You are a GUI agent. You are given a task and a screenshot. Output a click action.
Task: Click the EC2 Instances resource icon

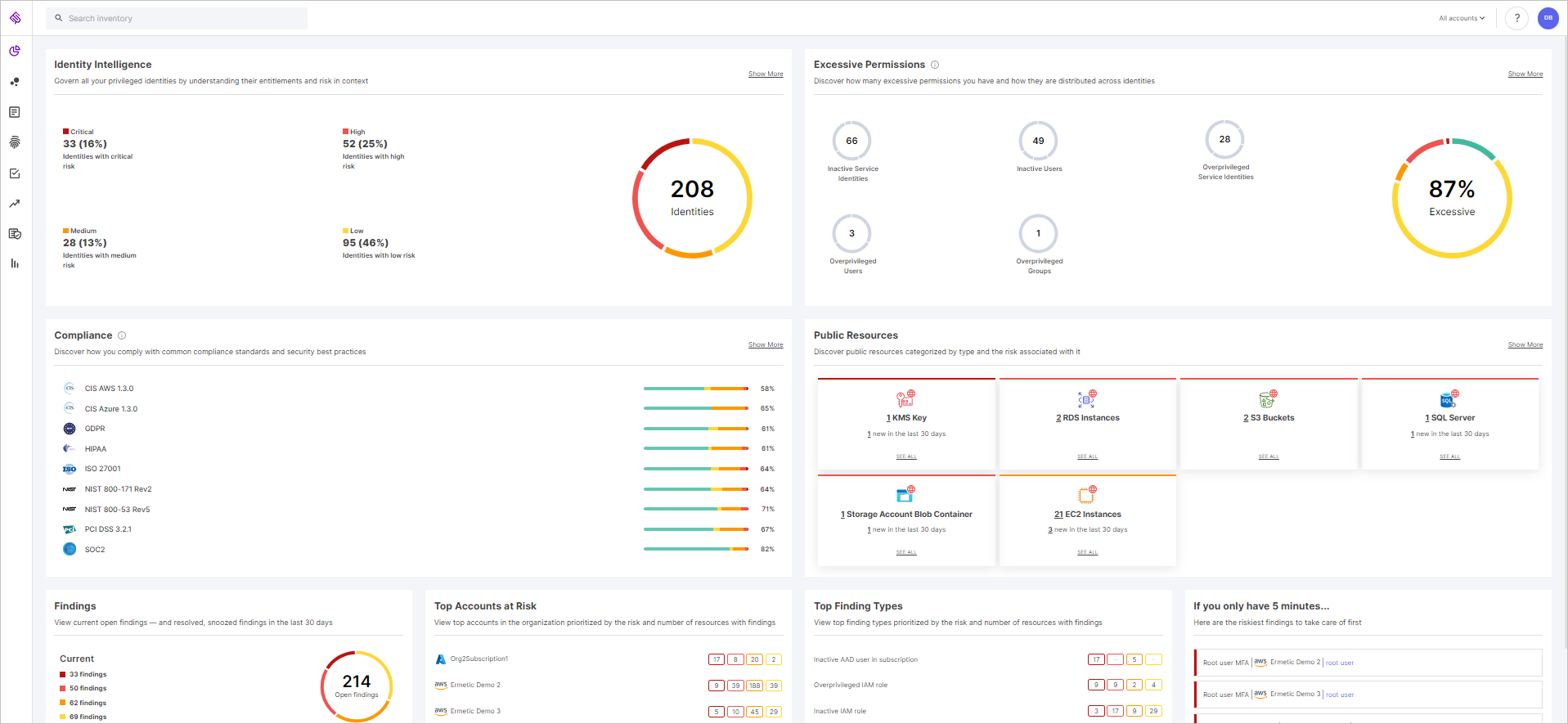pos(1087,494)
